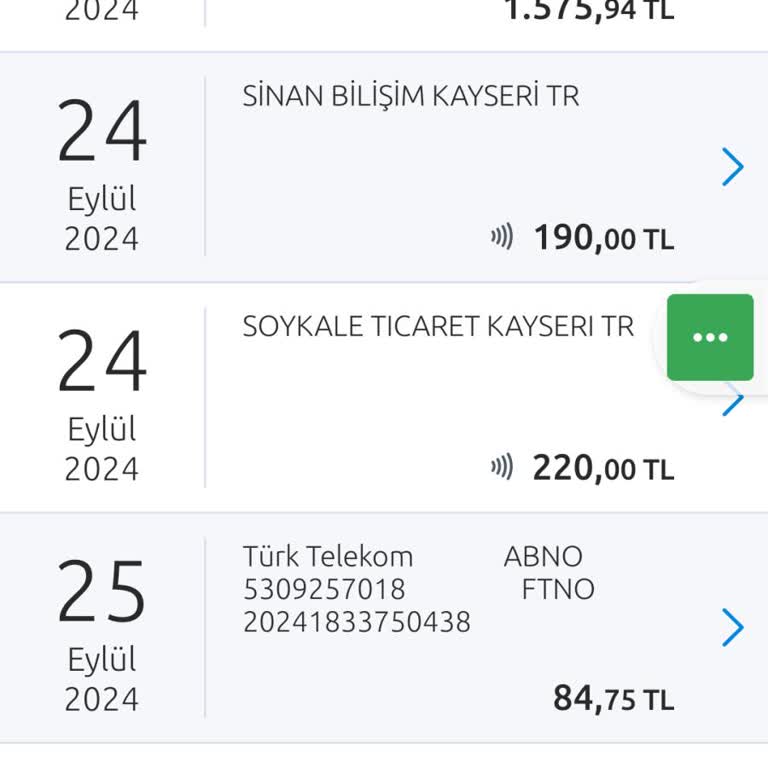Tap the 24 Eylül date of Sinan Bilişim
768x768 pixels.
click(x=102, y=174)
